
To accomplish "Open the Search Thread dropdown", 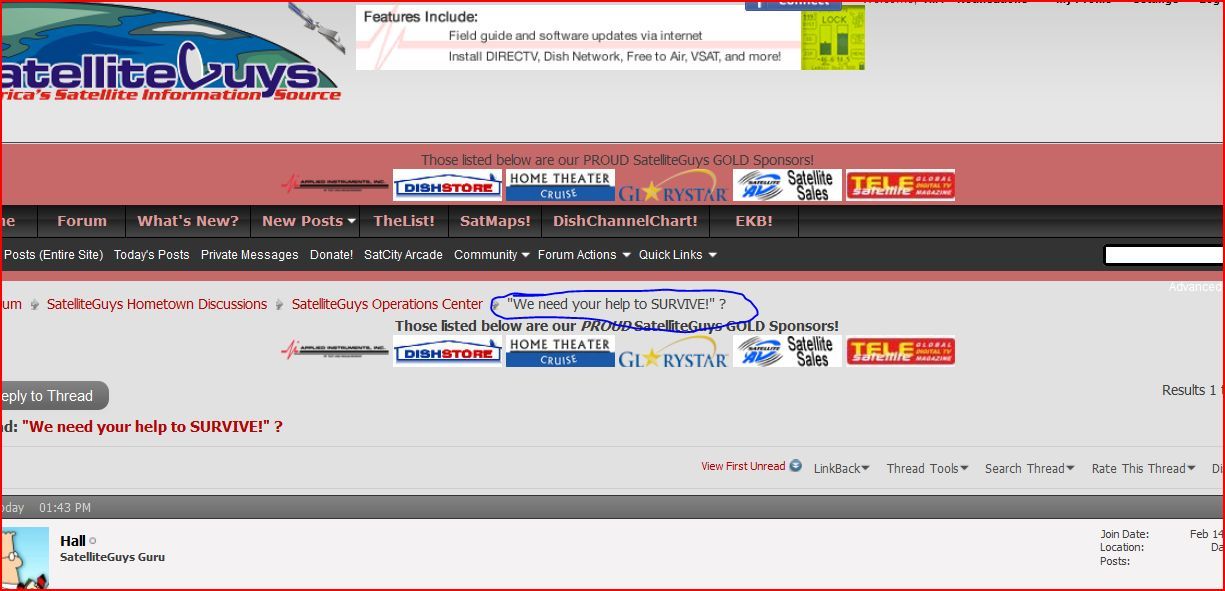I will (x=1029, y=468).
